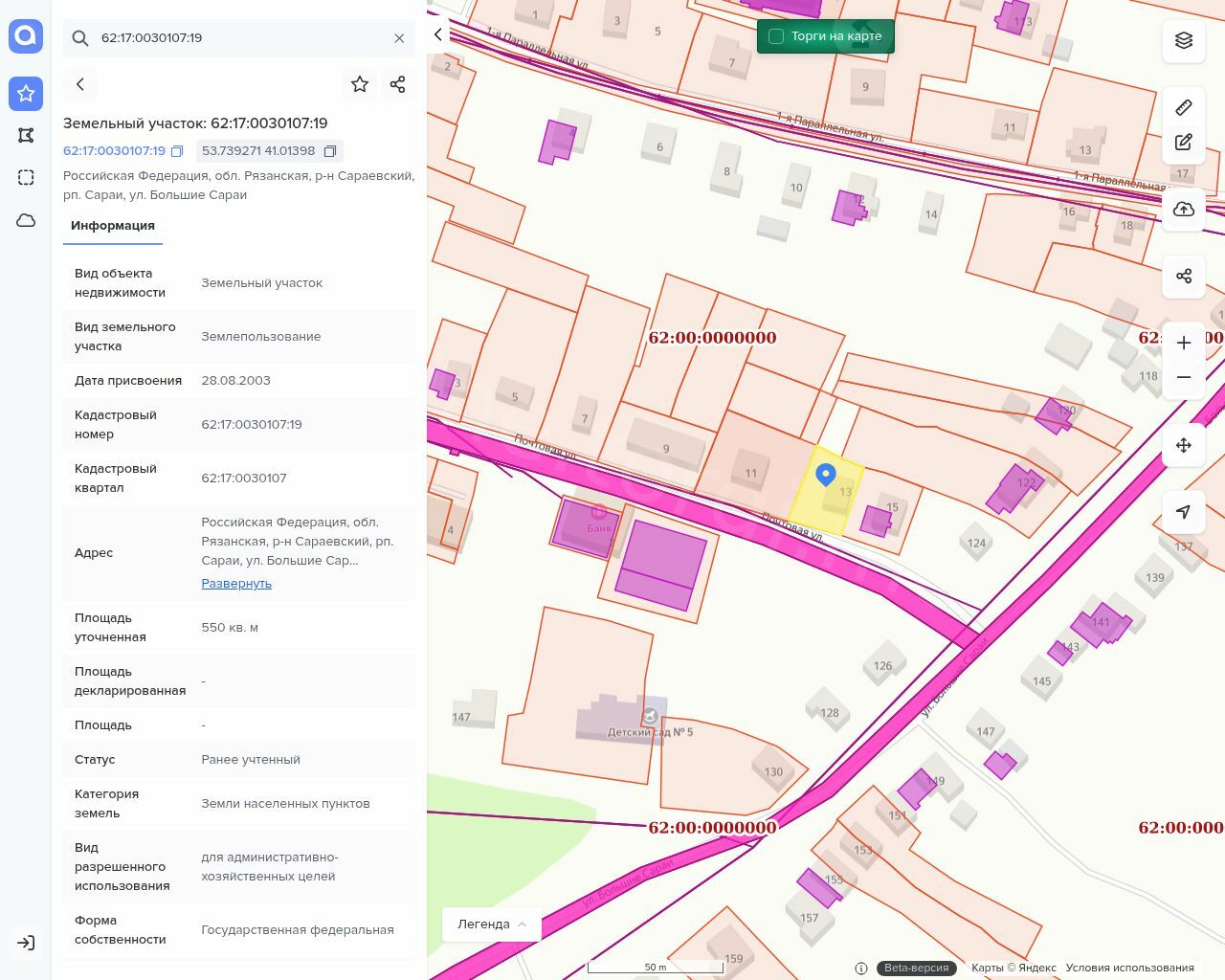This screenshot has width=1225, height=980.
Task: Go back from the object card
Action: pyautogui.click(x=80, y=84)
